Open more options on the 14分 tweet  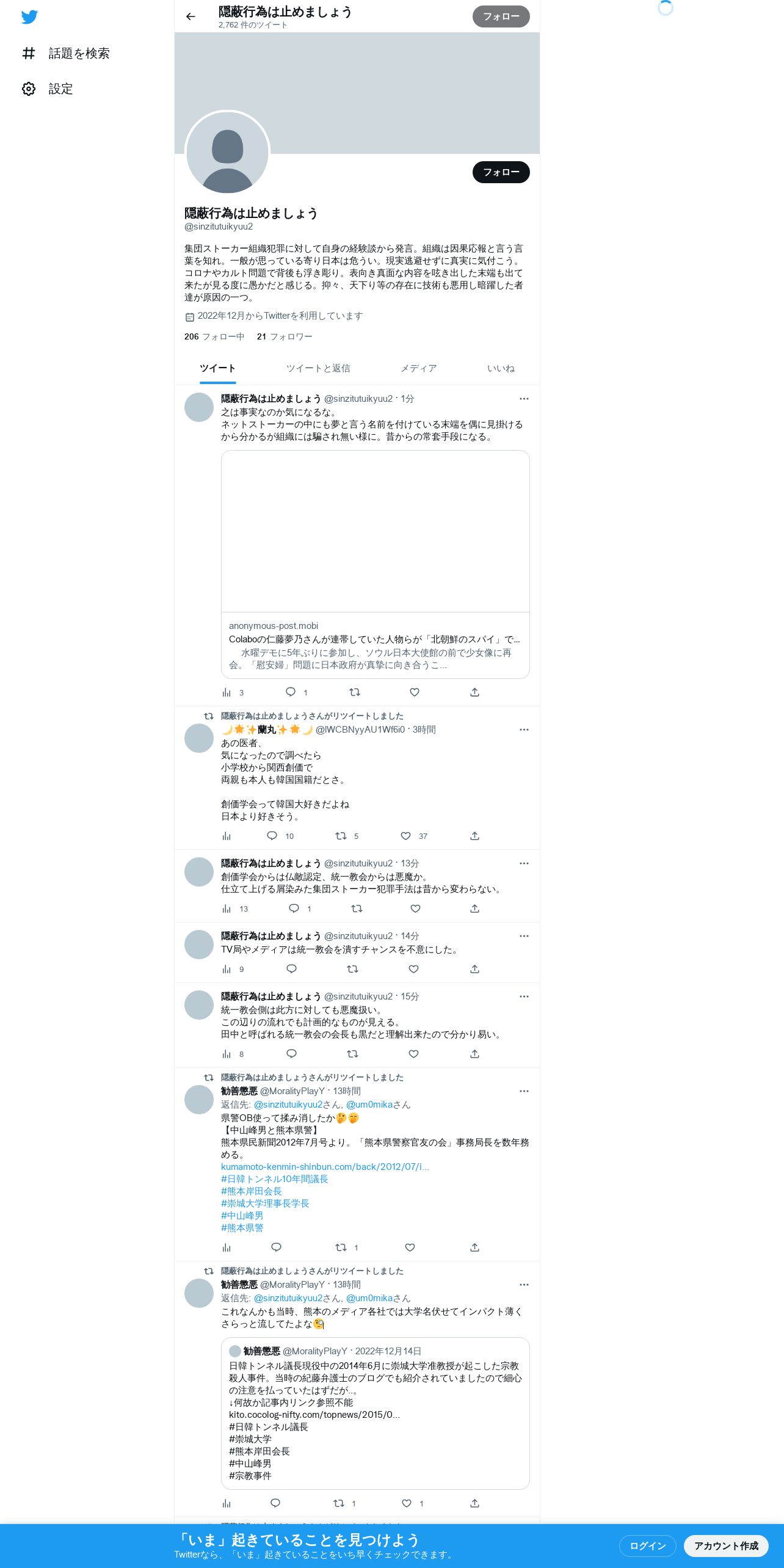(524, 936)
